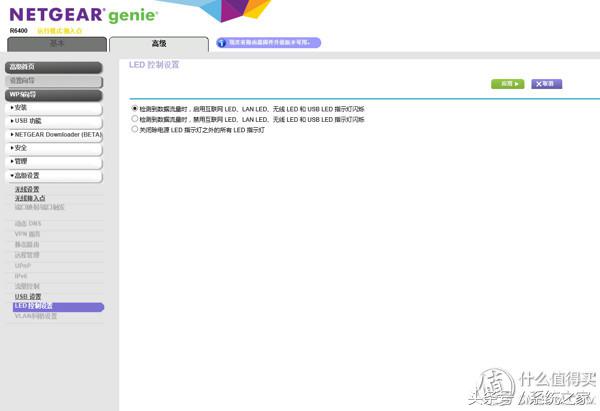This screenshot has height=411, width=600.
Task: Expand the USB 功能 sidebar section
Action: 54,122
